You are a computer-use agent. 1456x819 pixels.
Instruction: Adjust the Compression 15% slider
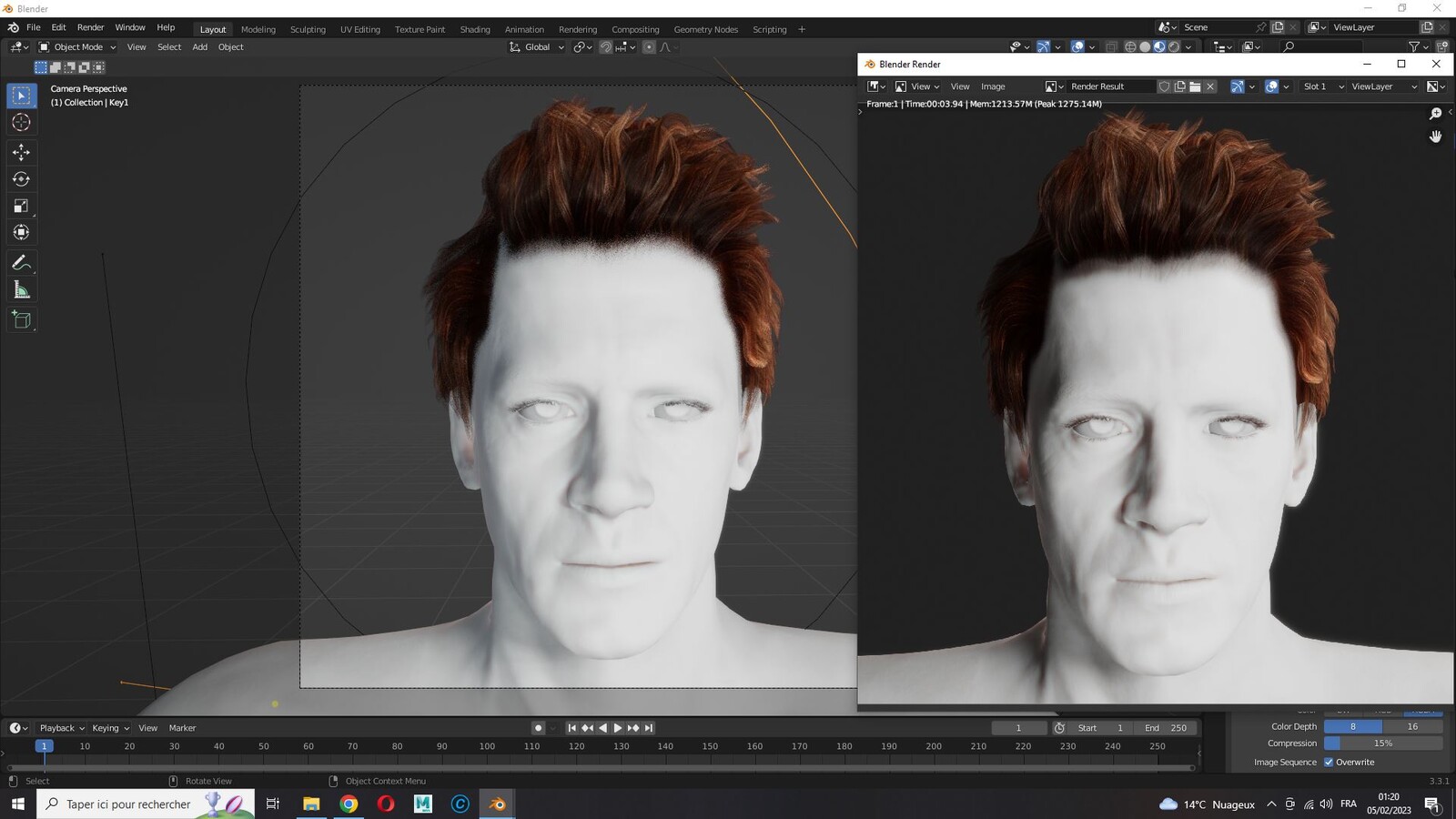pos(1383,743)
